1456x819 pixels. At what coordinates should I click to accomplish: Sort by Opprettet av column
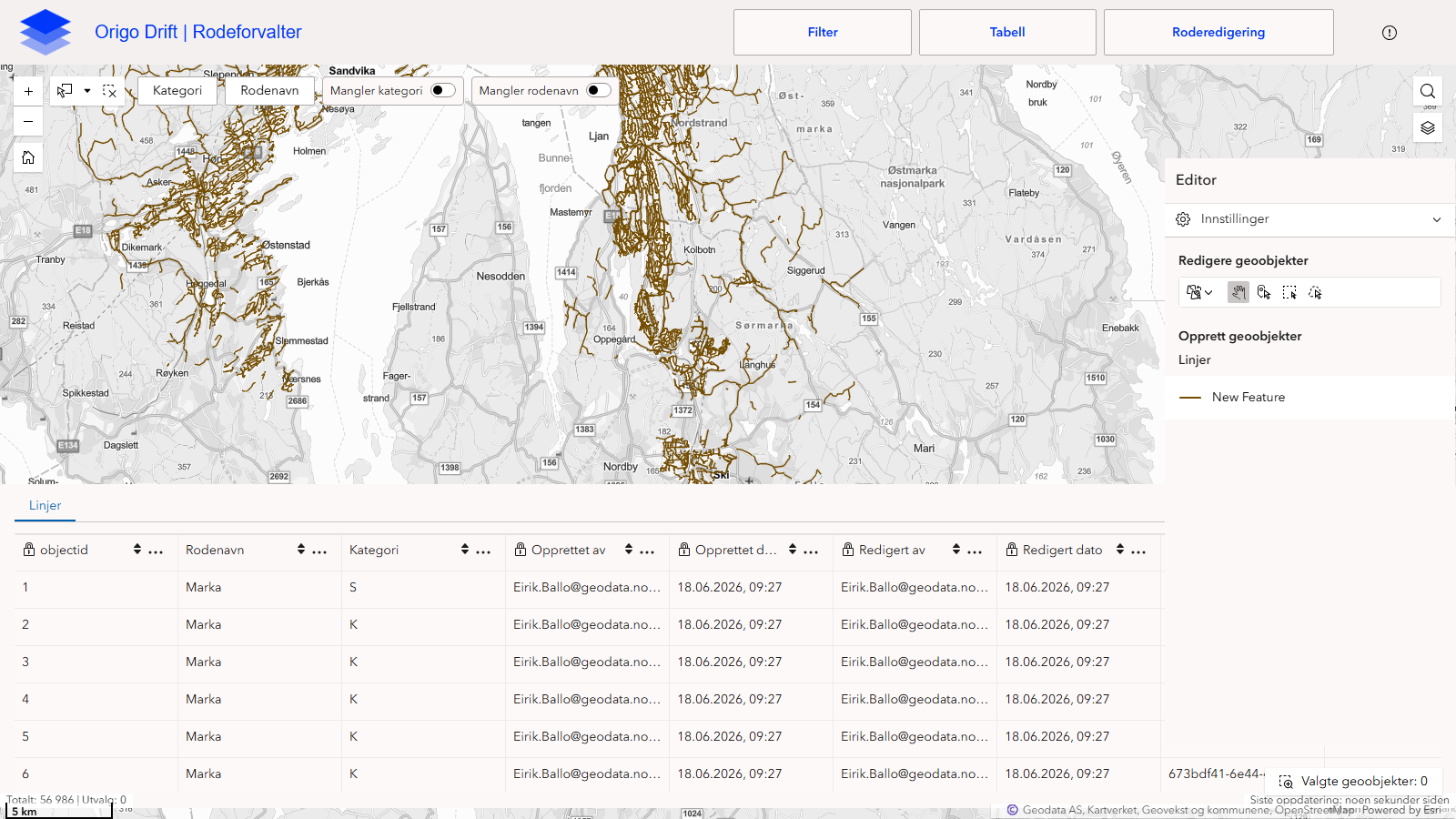629,550
